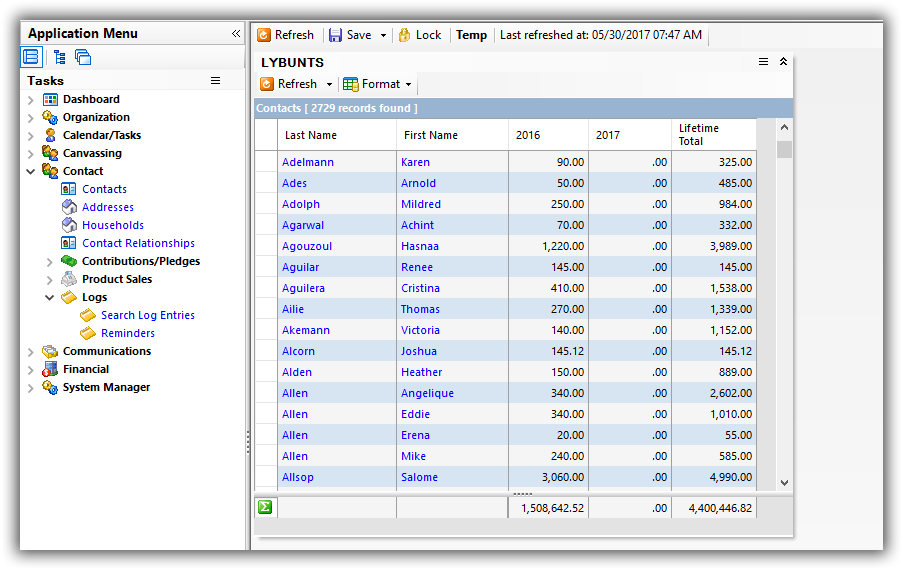Viewport: 903px width, 570px height.
Task: Click the green sigma totals icon
Action: tap(265, 507)
